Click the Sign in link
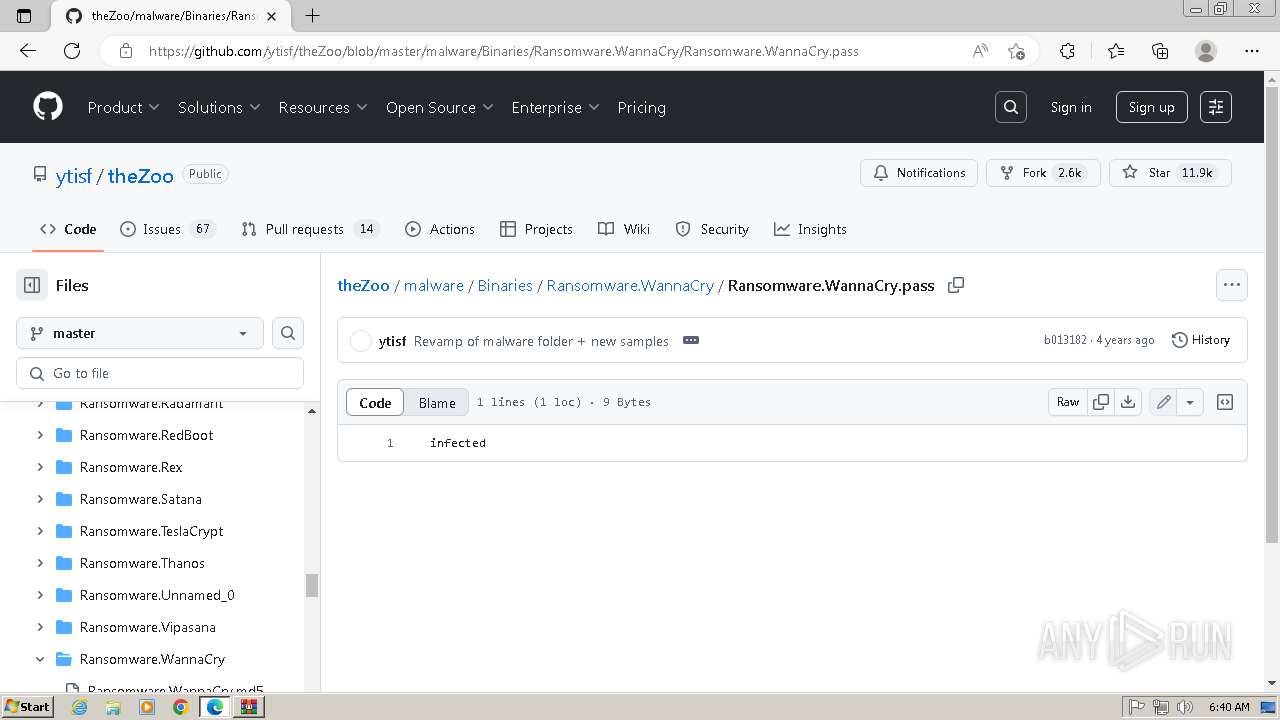This screenshot has height=720, width=1280. tap(1071, 107)
